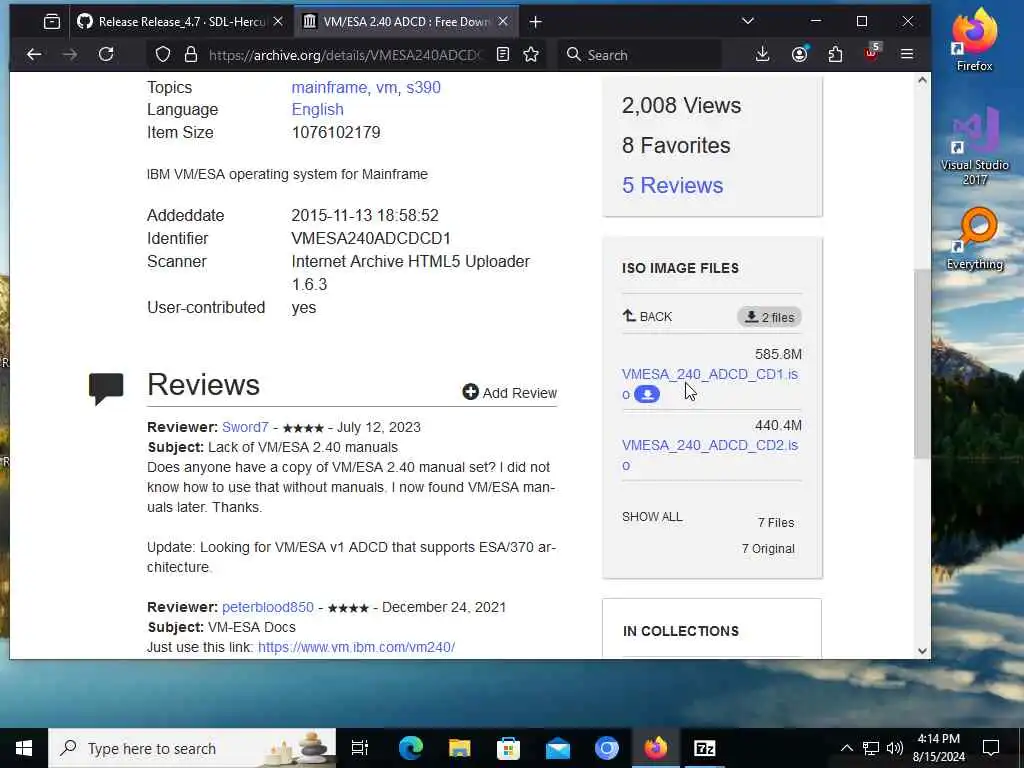Image resolution: width=1024 pixels, height=768 pixels.
Task: Open Visual Studio 2017 desktop shortcut
Action: point(974,146)
